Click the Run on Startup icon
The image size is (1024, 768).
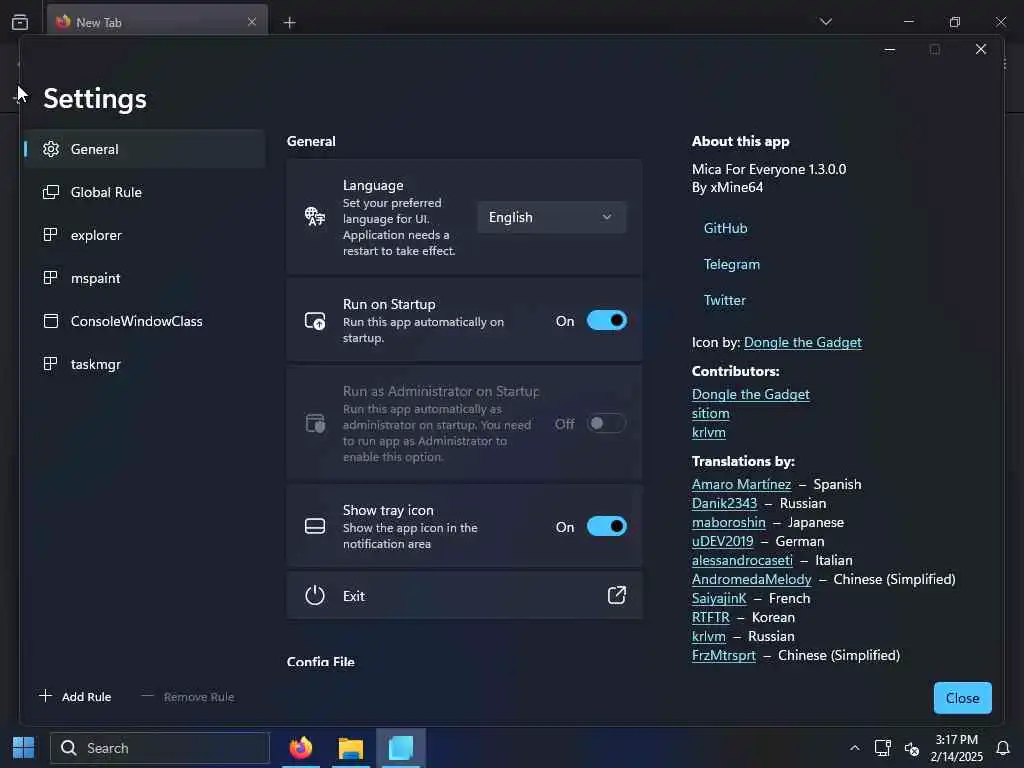(315, 321)
